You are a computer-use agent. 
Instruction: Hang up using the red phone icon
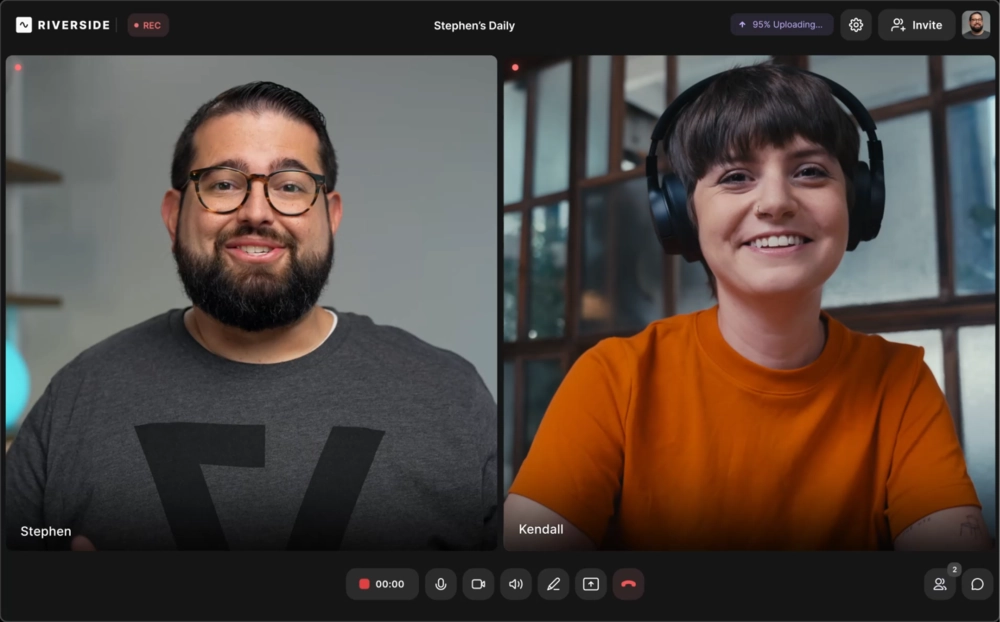(629, 584)
